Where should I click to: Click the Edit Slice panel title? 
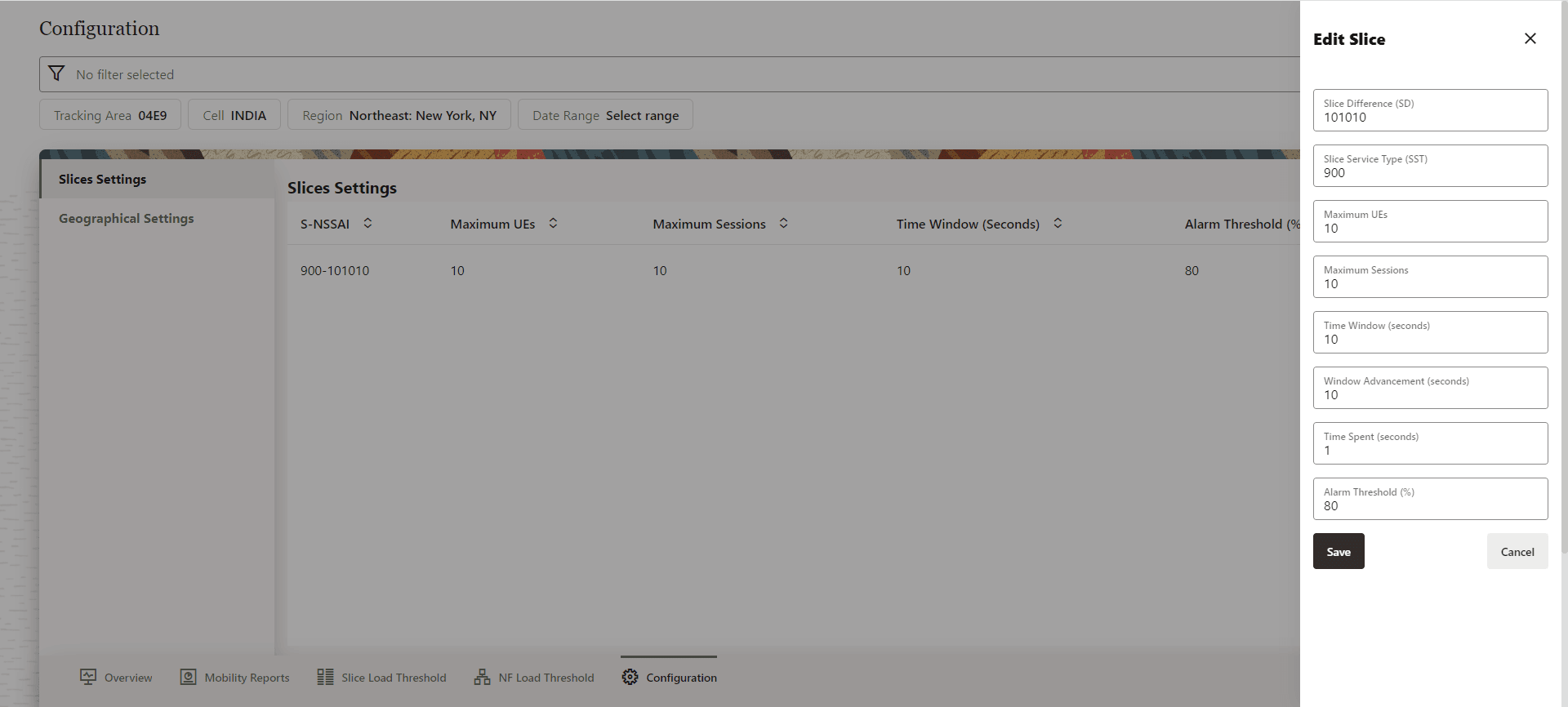click(x=1349, y=39)
